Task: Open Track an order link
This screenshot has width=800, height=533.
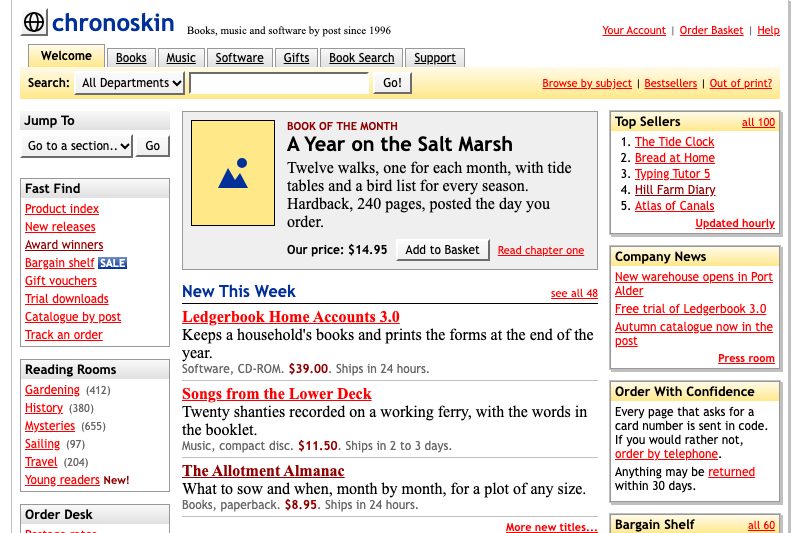Action: 64,335
